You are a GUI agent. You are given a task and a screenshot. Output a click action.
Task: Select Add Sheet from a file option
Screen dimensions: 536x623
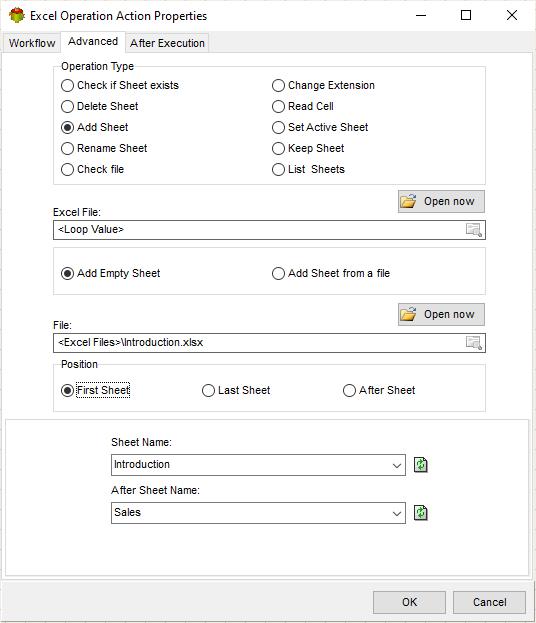331,273
